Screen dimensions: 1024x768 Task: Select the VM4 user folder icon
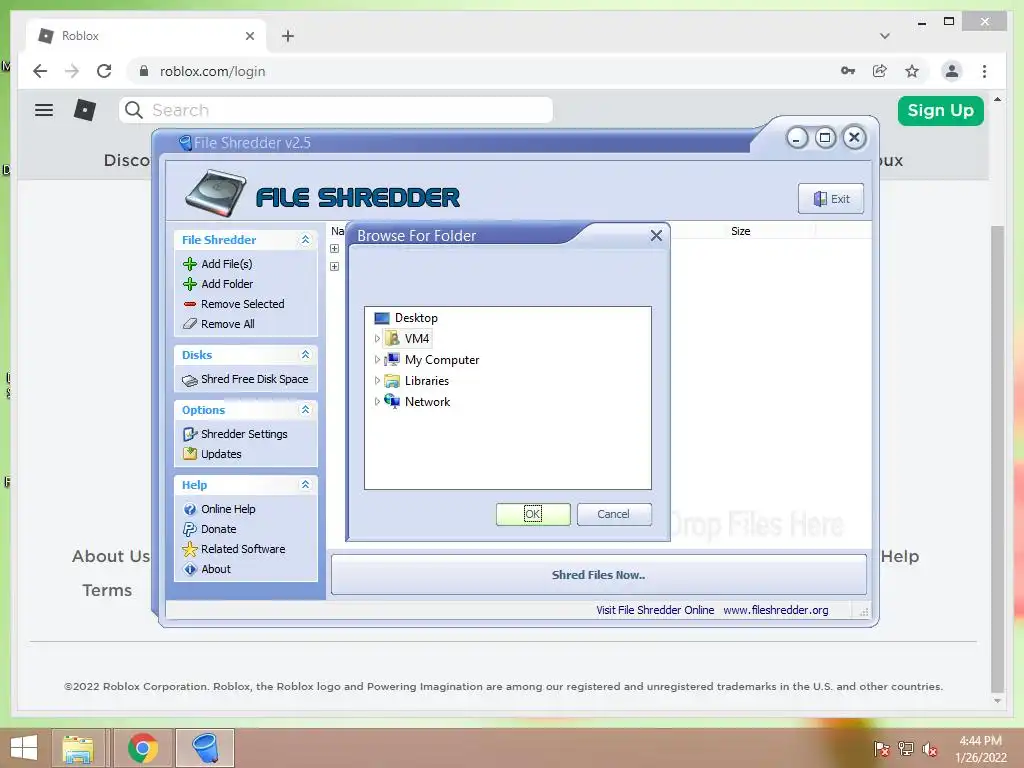(392, 339)
